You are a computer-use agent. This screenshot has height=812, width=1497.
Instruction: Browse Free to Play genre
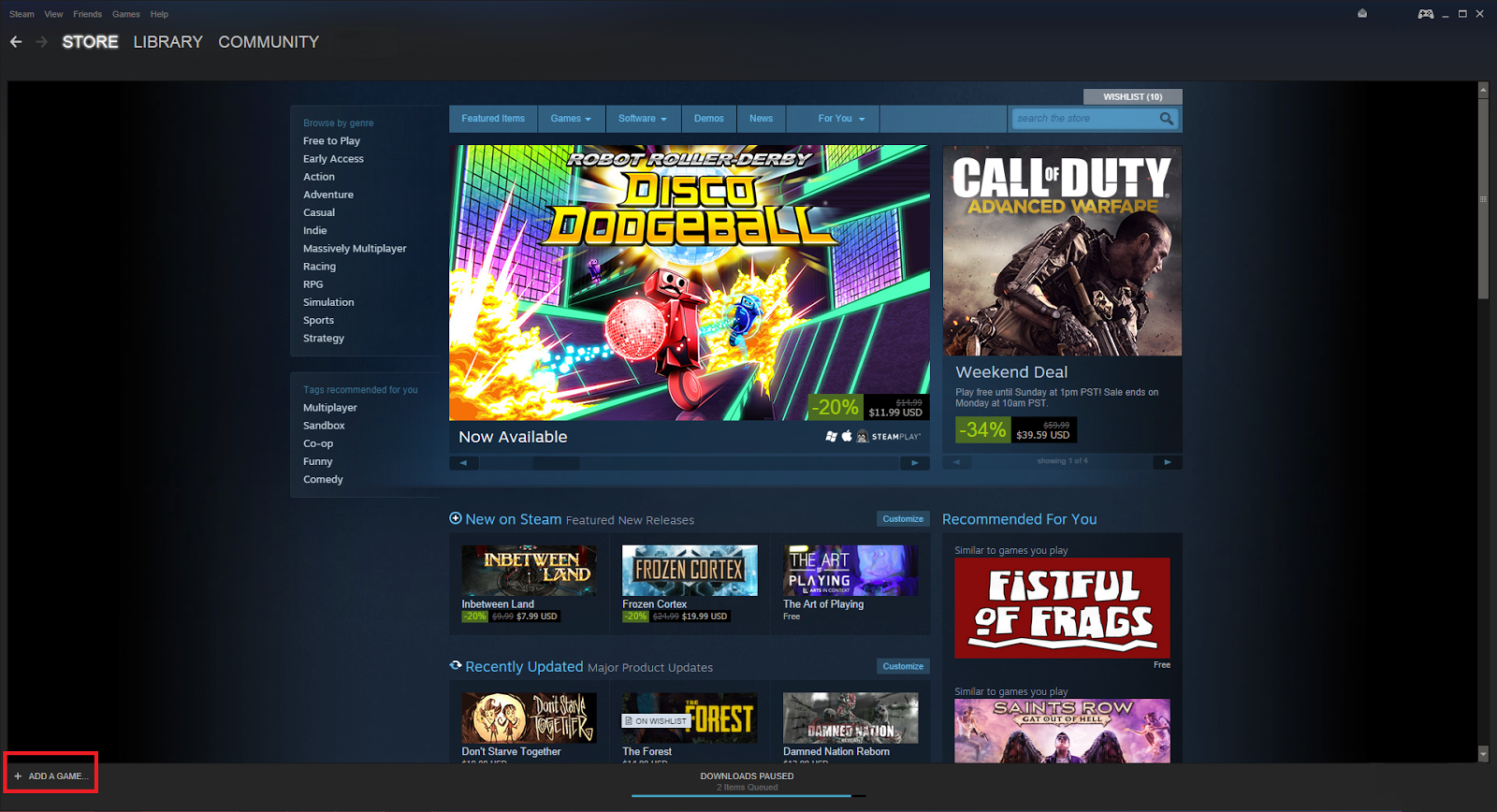click(x=331, y=141)
